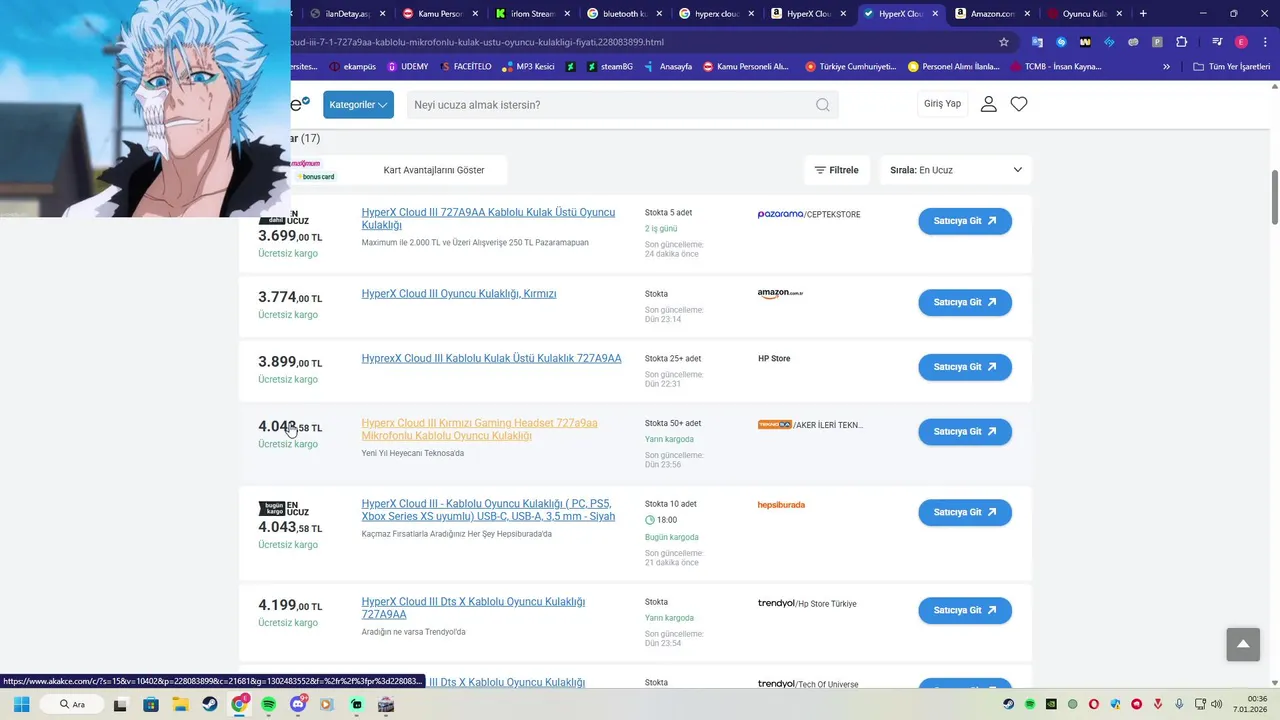Click Kart Avantajlarını Göster button
This screenshot has height=720, width=1280.
click(x=434, y=170)
